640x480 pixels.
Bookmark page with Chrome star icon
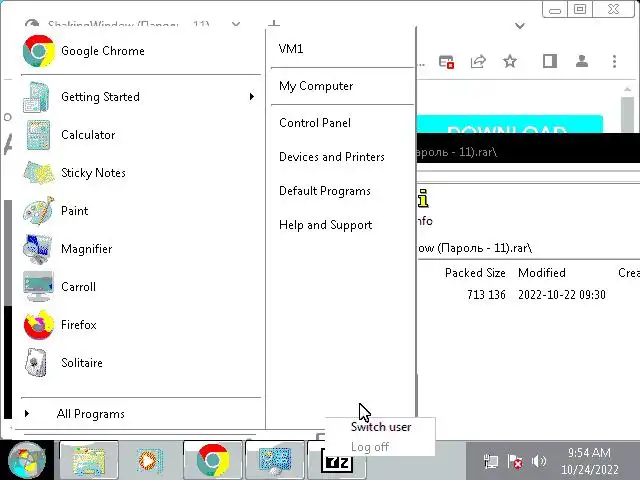pyautogui.click(x=510, y=61)
